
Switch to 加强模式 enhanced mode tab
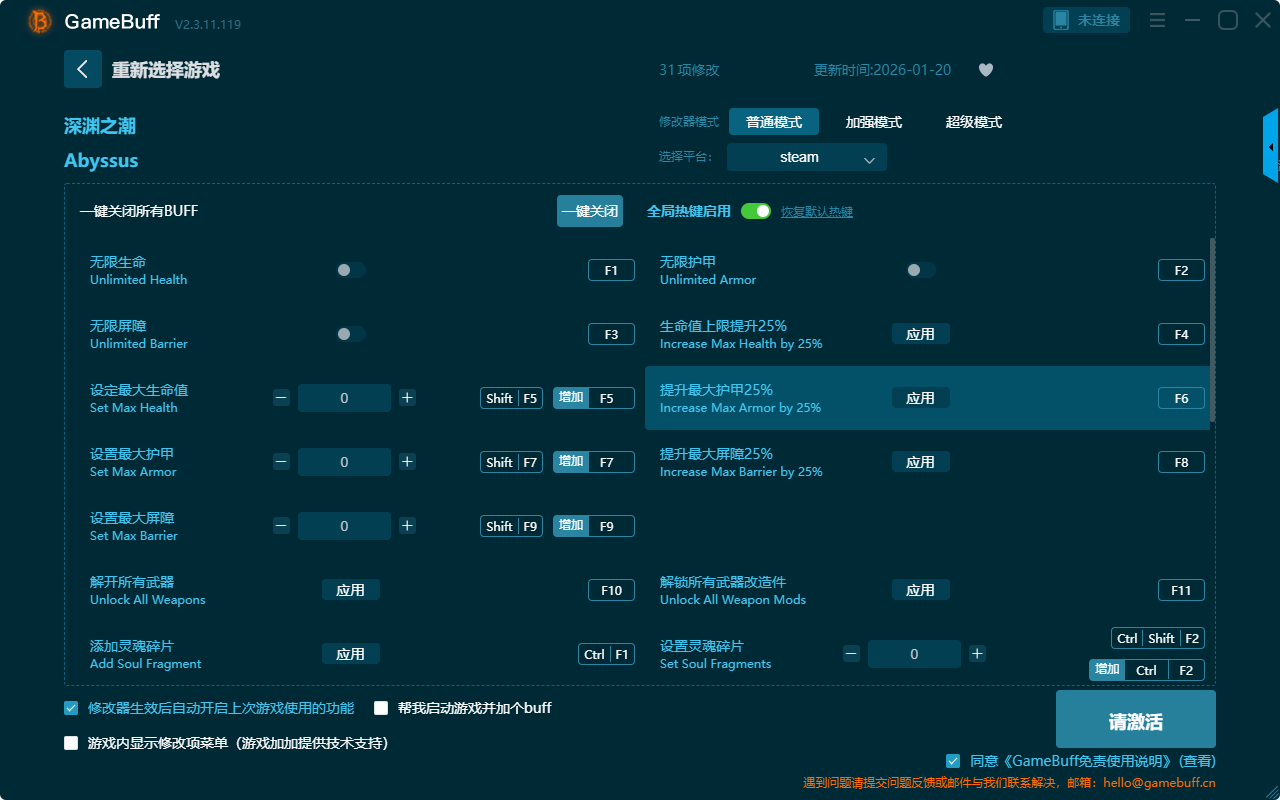[x=873, y=122]
